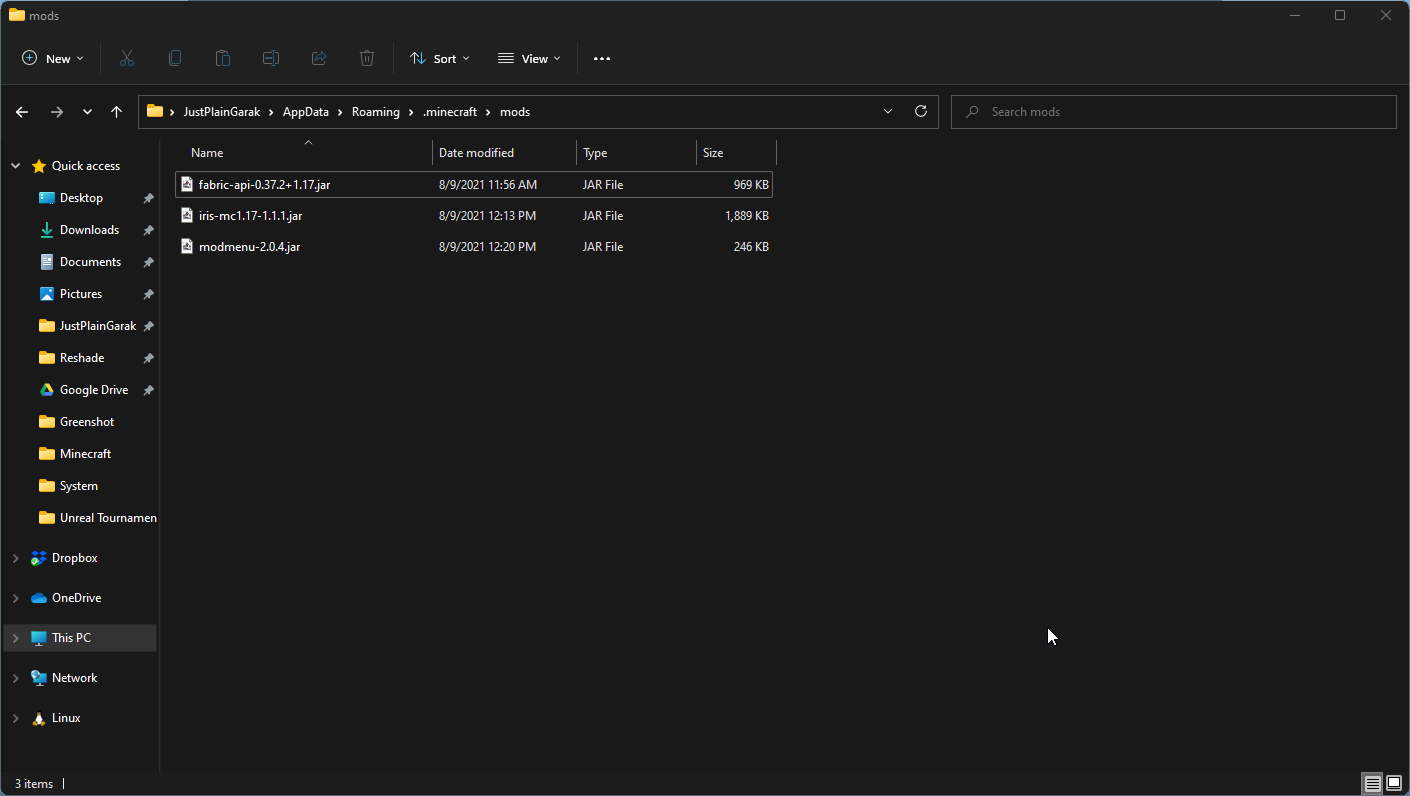Open the View dropdown menu
The image size is (1410, 796).
(530, 59)
